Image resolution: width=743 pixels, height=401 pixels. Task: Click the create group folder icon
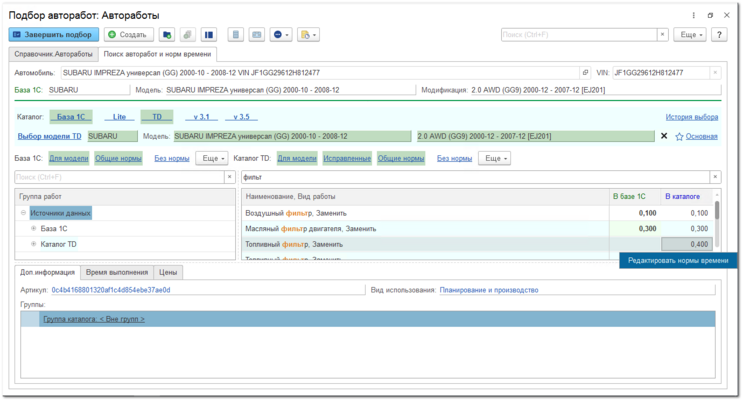167,35
